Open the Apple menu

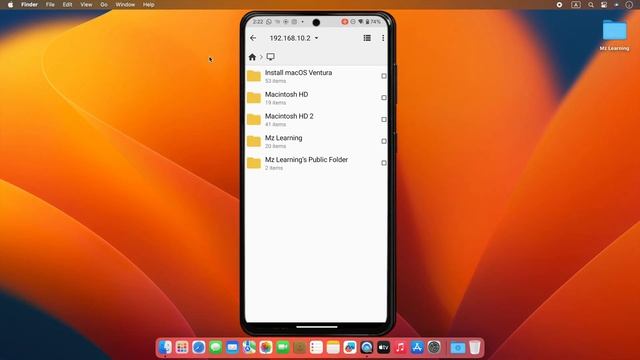click(x=11, y=4)
